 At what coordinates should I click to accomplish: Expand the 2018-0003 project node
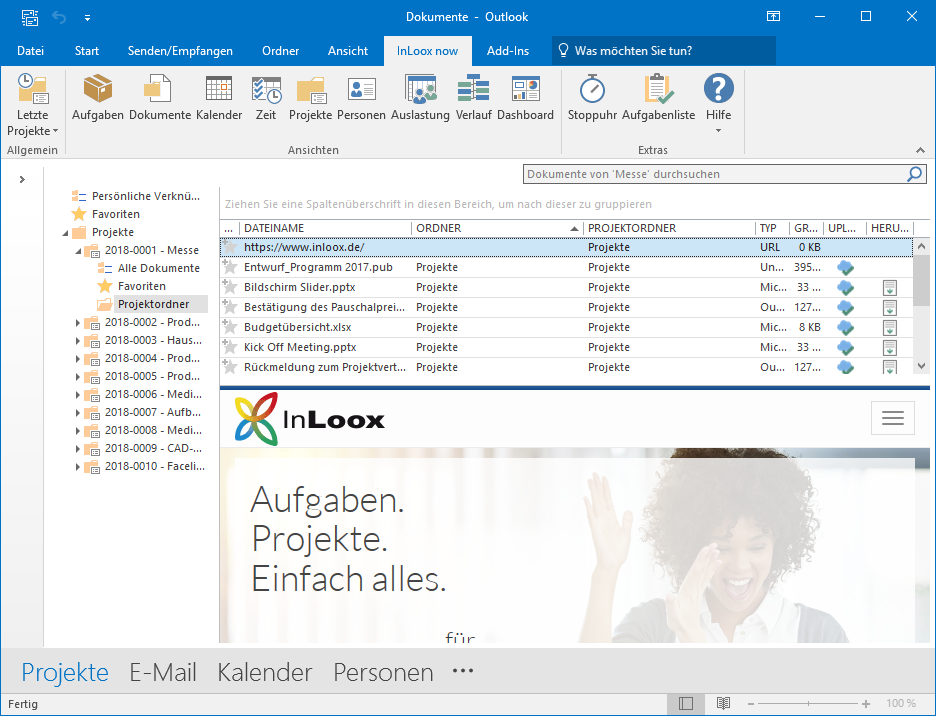pyautogui.click(x=78, y=341)
